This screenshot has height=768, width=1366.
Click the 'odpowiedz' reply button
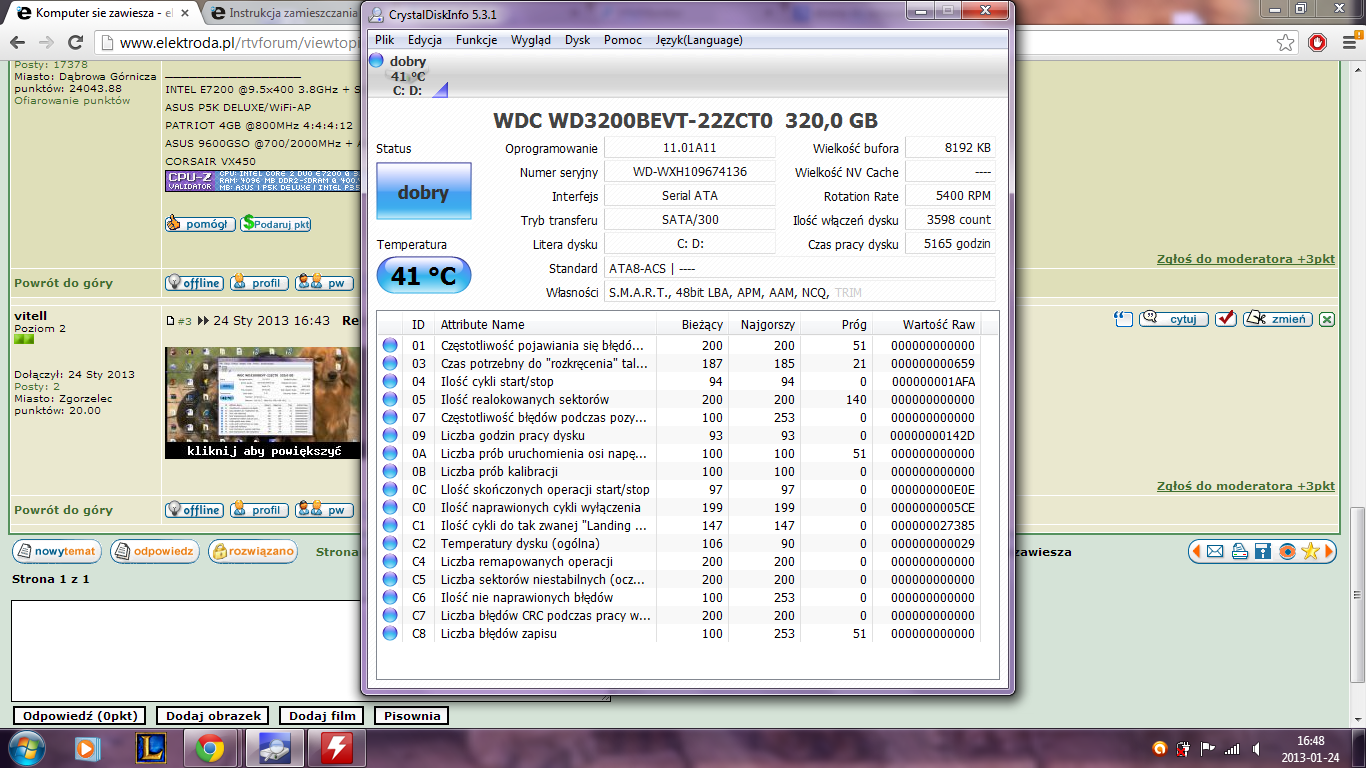[x=154, y=551]
